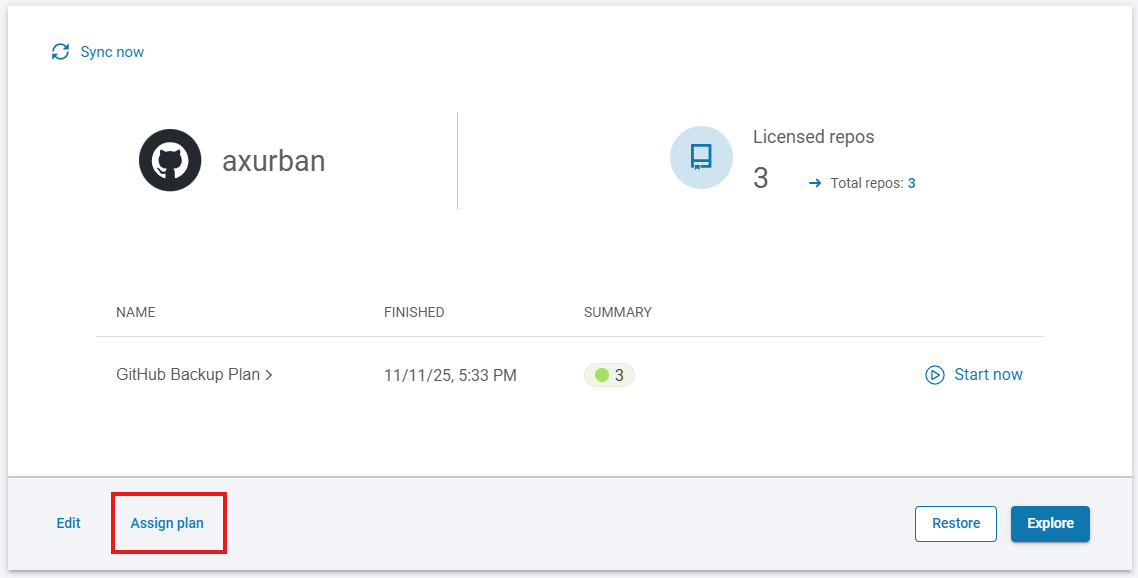Click Edit in the bottom bar
Image resolution: width=1138 pixels, height=578 pixels.
tap(68, 523)
